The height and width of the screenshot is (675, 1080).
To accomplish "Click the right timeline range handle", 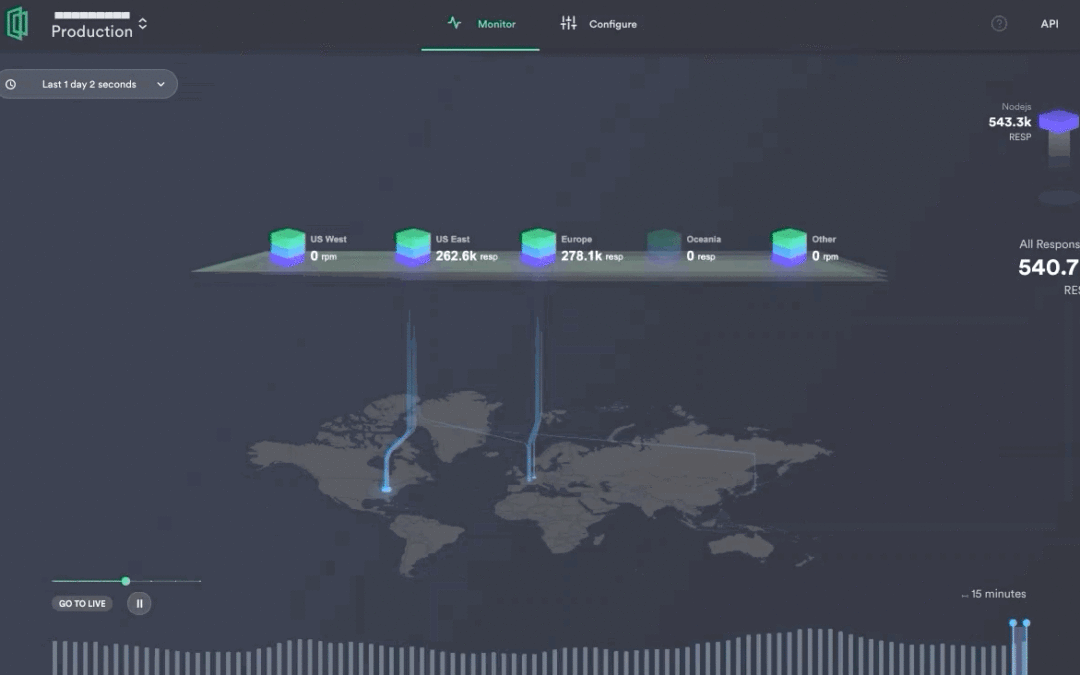I will point(1026,623).
